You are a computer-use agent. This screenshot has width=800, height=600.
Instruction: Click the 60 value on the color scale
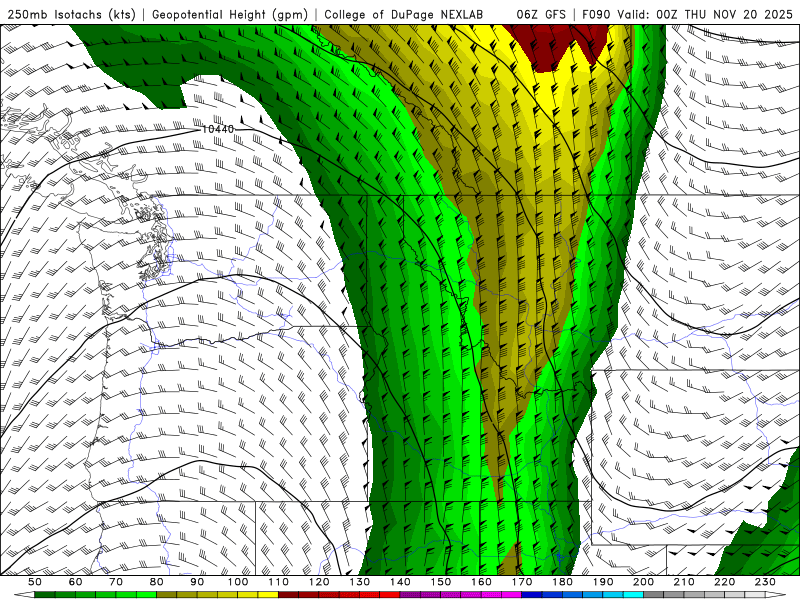click(75, 582)
